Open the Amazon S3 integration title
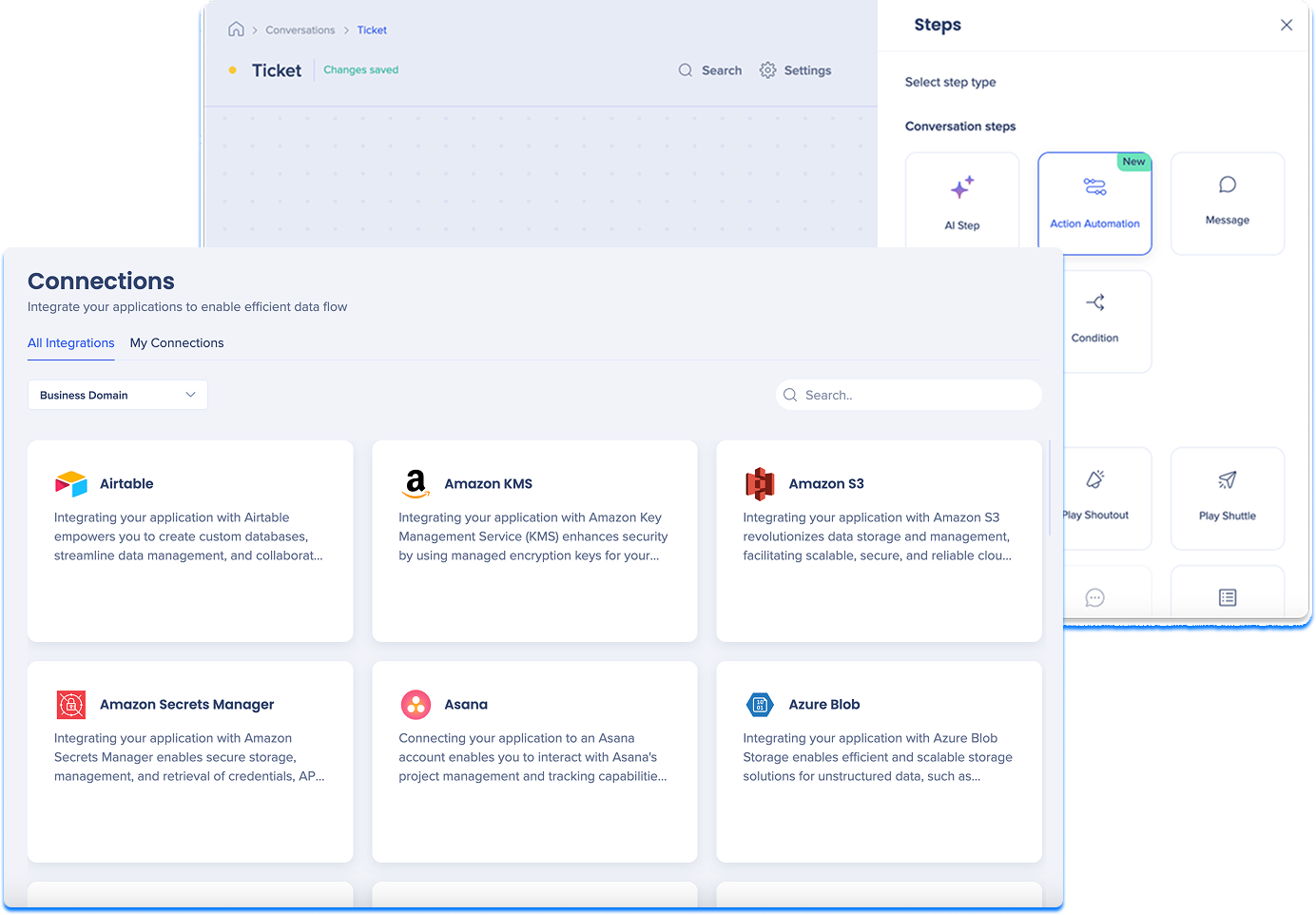 point(826,483)
